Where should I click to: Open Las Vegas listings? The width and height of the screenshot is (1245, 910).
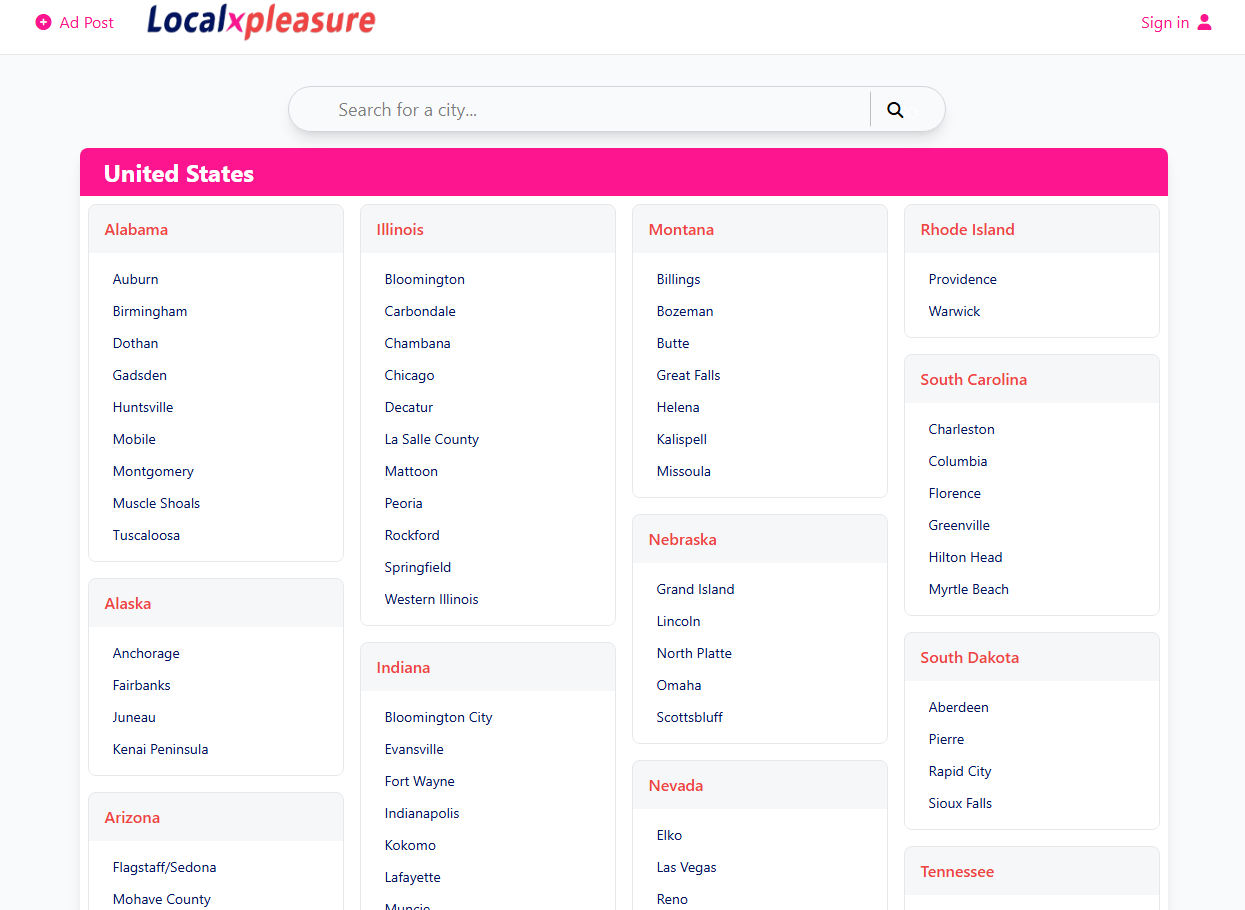pyautogui.click(x=686, y=867)
